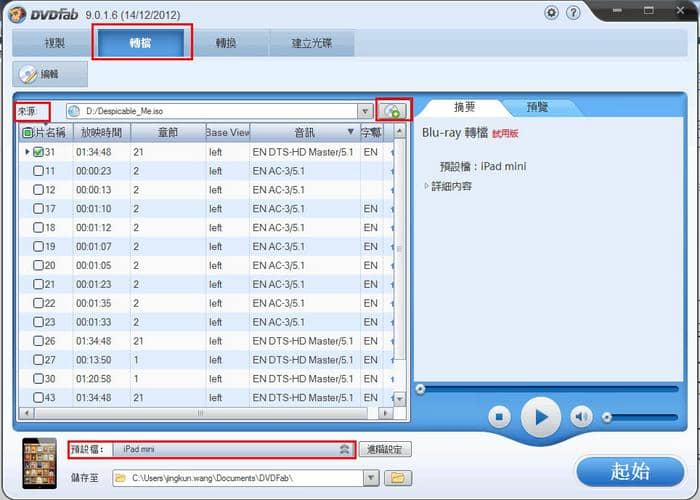Open save-to path dropdown arrow
This screenshot has width=700, height=500.
tap(371, 478)
